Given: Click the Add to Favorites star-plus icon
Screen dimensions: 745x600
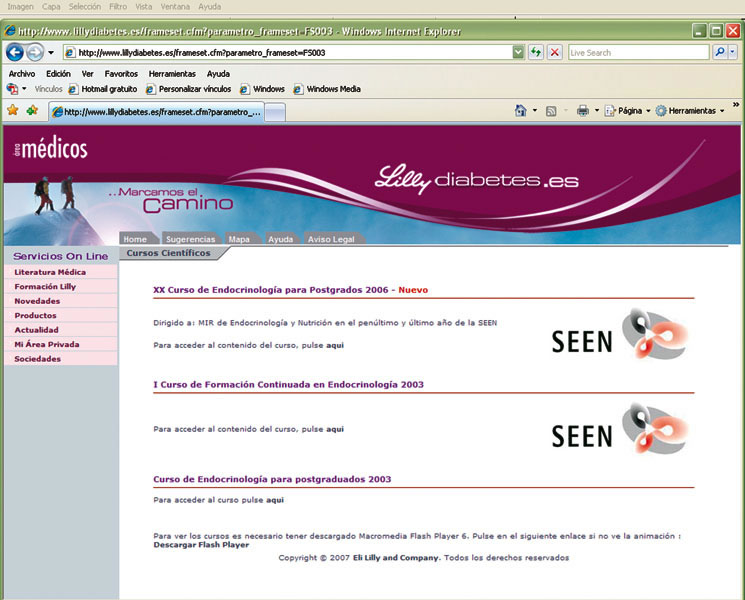Looking at the screenshot, I should coord(32,110).
